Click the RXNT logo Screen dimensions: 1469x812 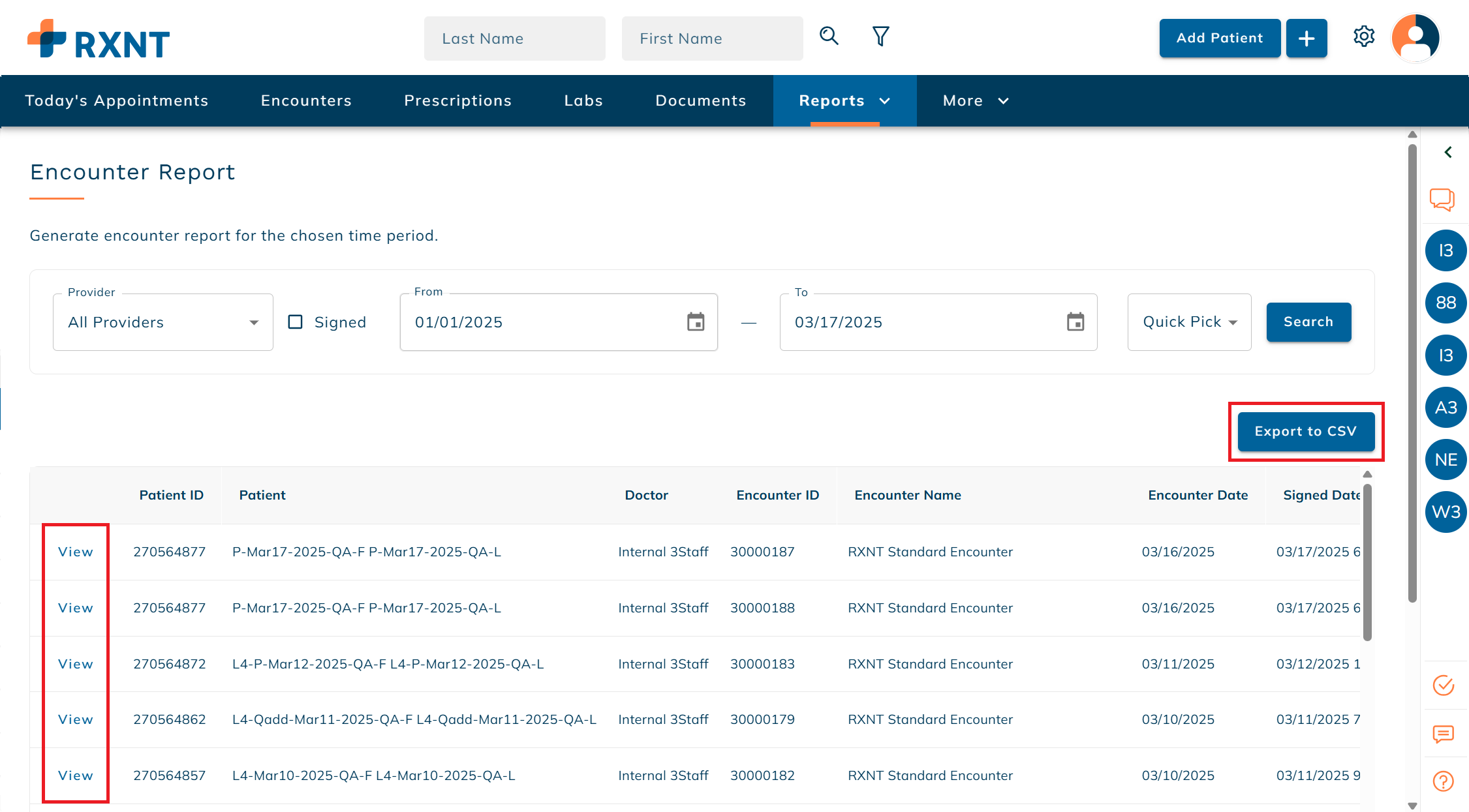point(99,39)
